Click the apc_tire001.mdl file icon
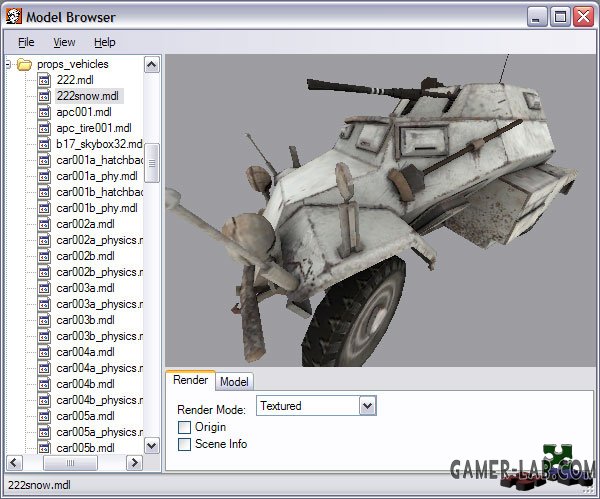The height and width of the screenshot is (499, 600). click(x=44, y=128)
